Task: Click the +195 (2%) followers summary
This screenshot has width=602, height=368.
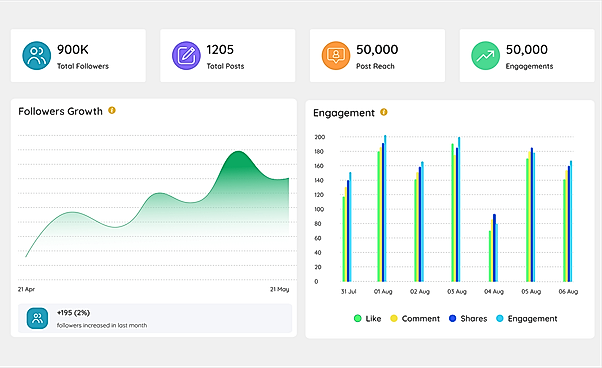Action: tap(73, 313)
